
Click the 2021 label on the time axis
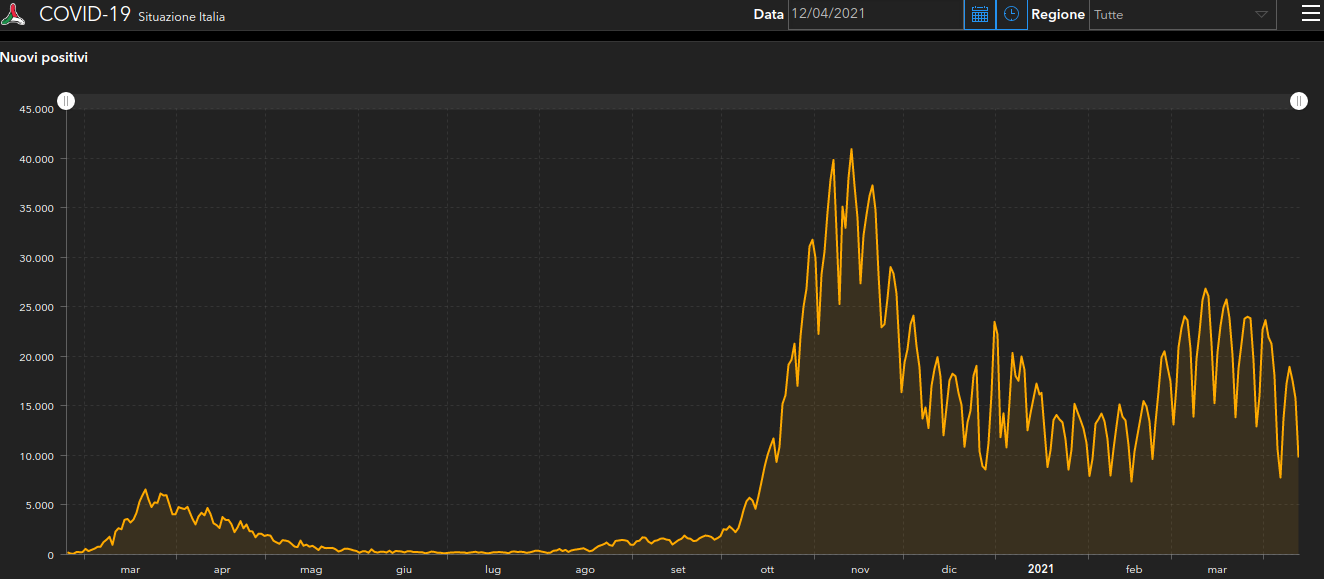coord(1040,569)
